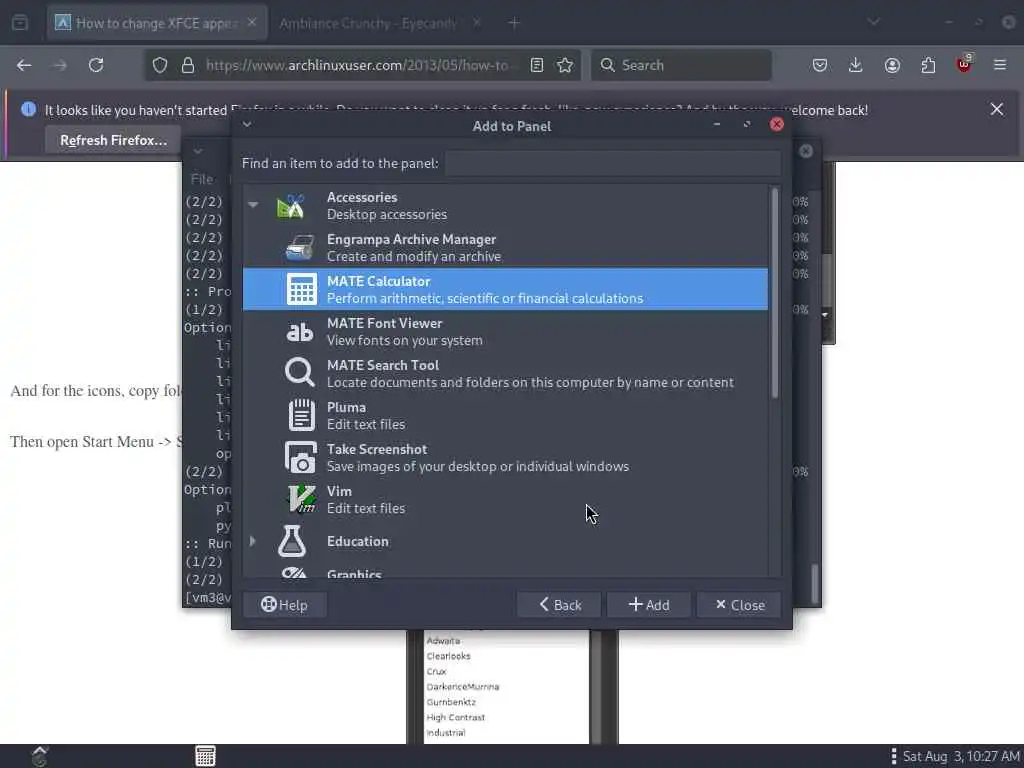Screen dimensions: 1024x768
Task: Select the Engrampa Archive Manager icon
Action: click(x=300, y=248)
